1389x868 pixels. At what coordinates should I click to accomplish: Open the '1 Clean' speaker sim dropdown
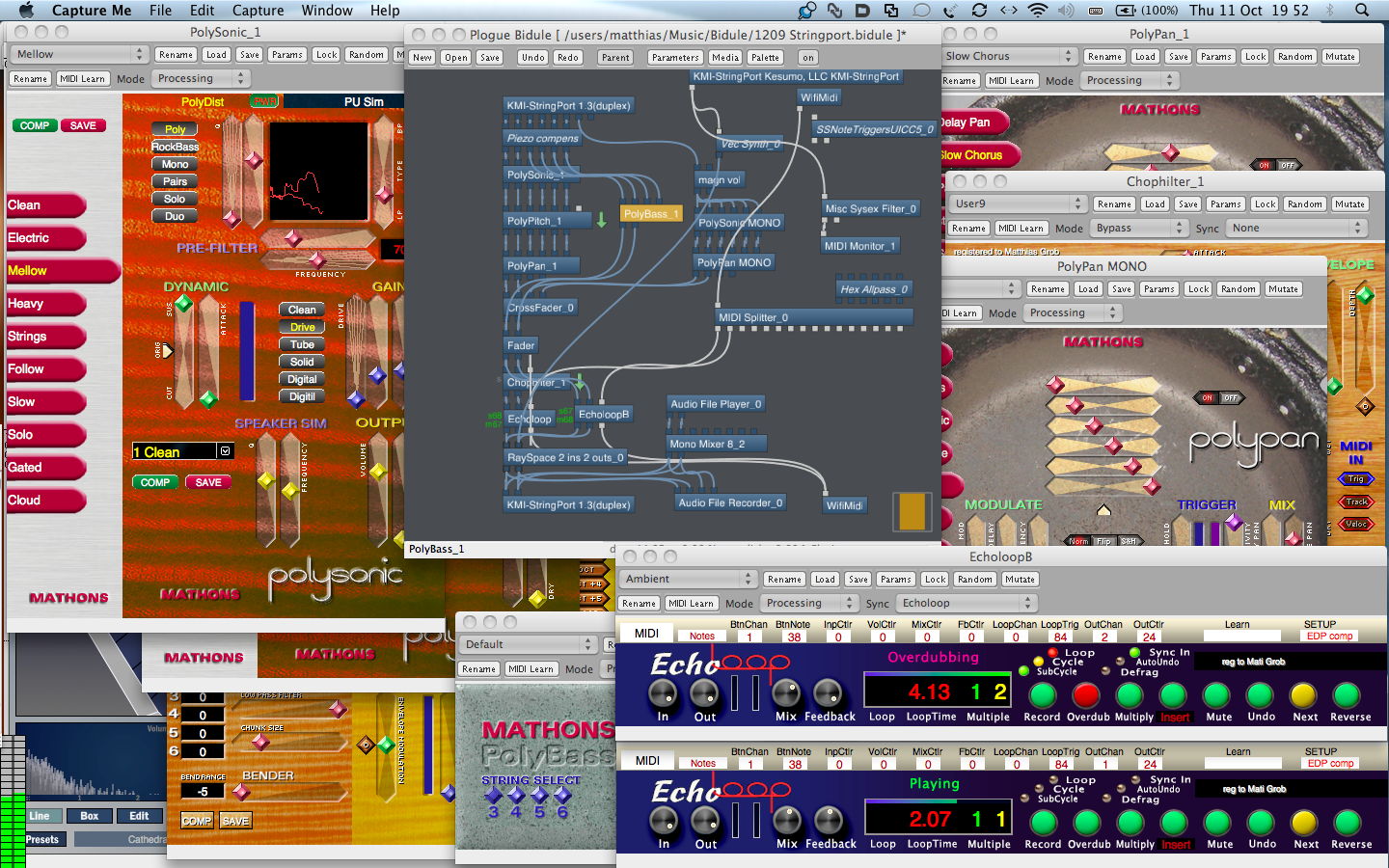[x=182, y=451]
